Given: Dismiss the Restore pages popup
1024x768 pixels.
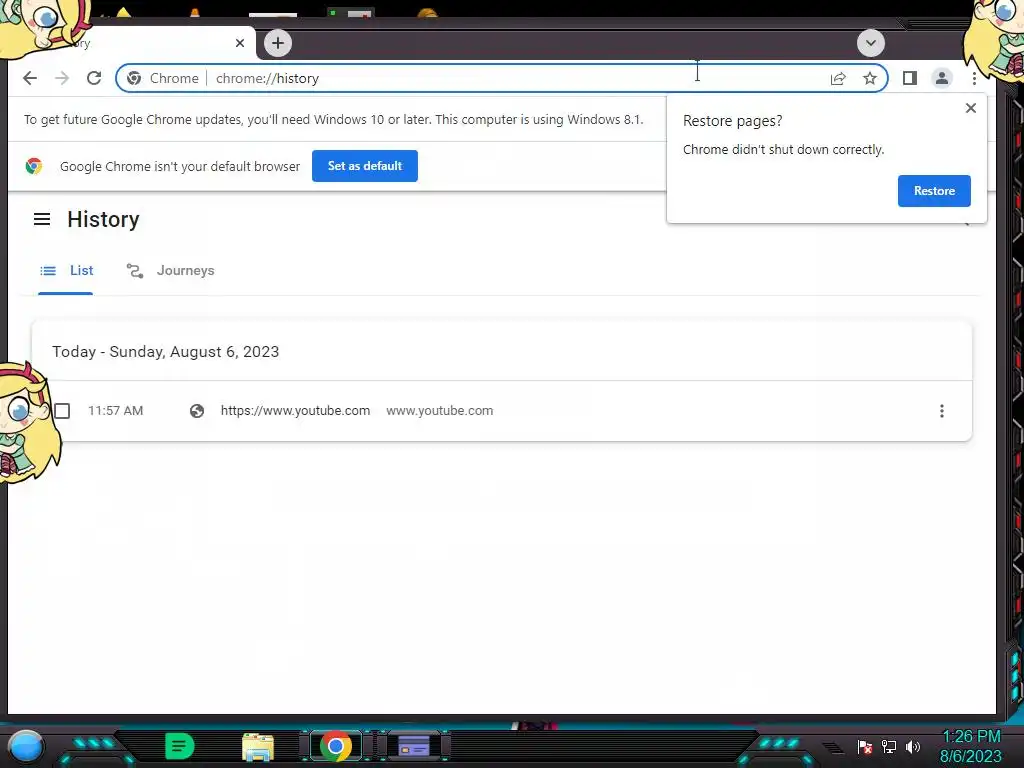Looking at the screenshot, I should pyautogui.click(x=970, y=108).
